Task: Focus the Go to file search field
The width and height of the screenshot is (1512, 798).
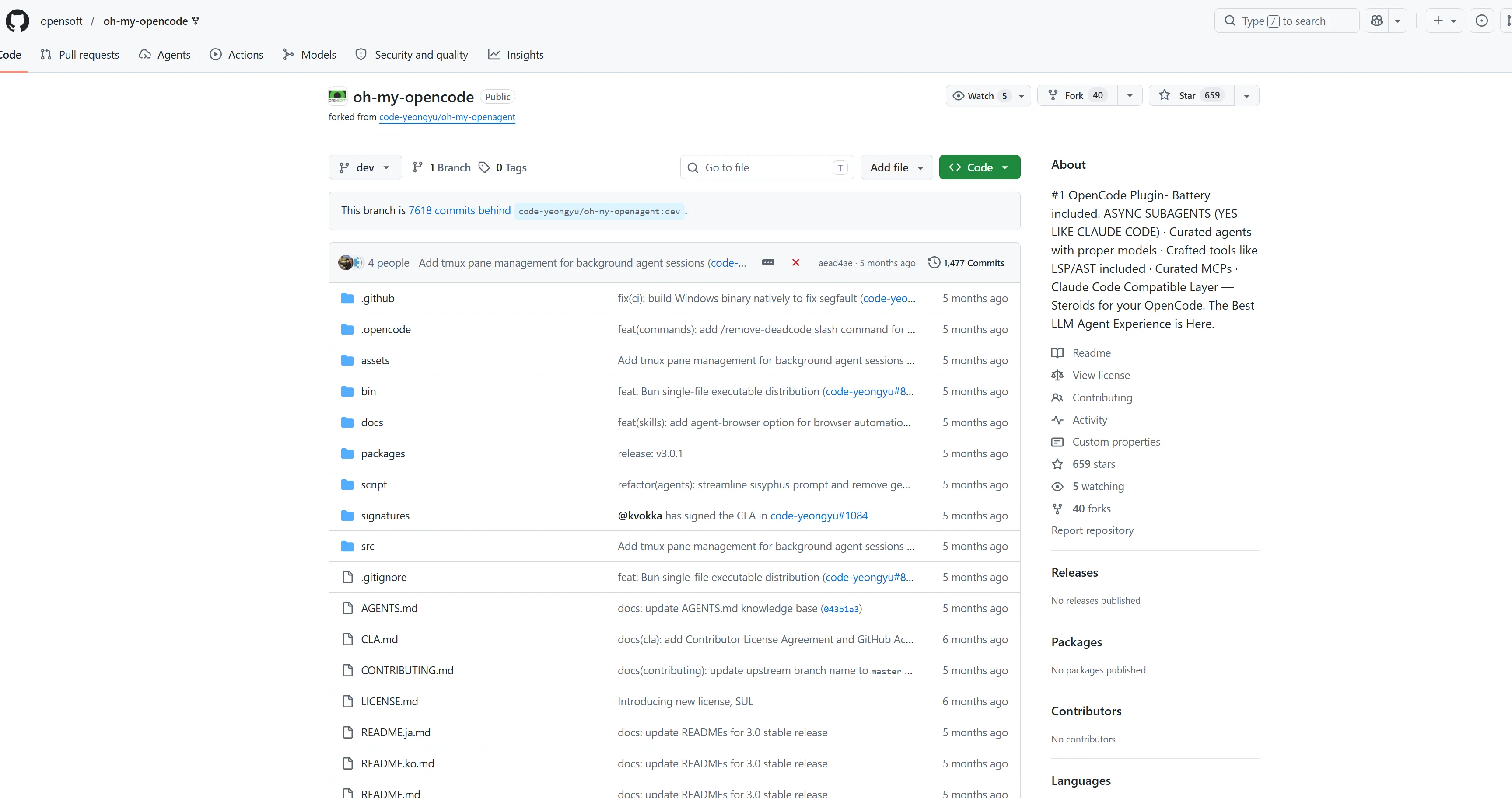Action: click(767, 167)
